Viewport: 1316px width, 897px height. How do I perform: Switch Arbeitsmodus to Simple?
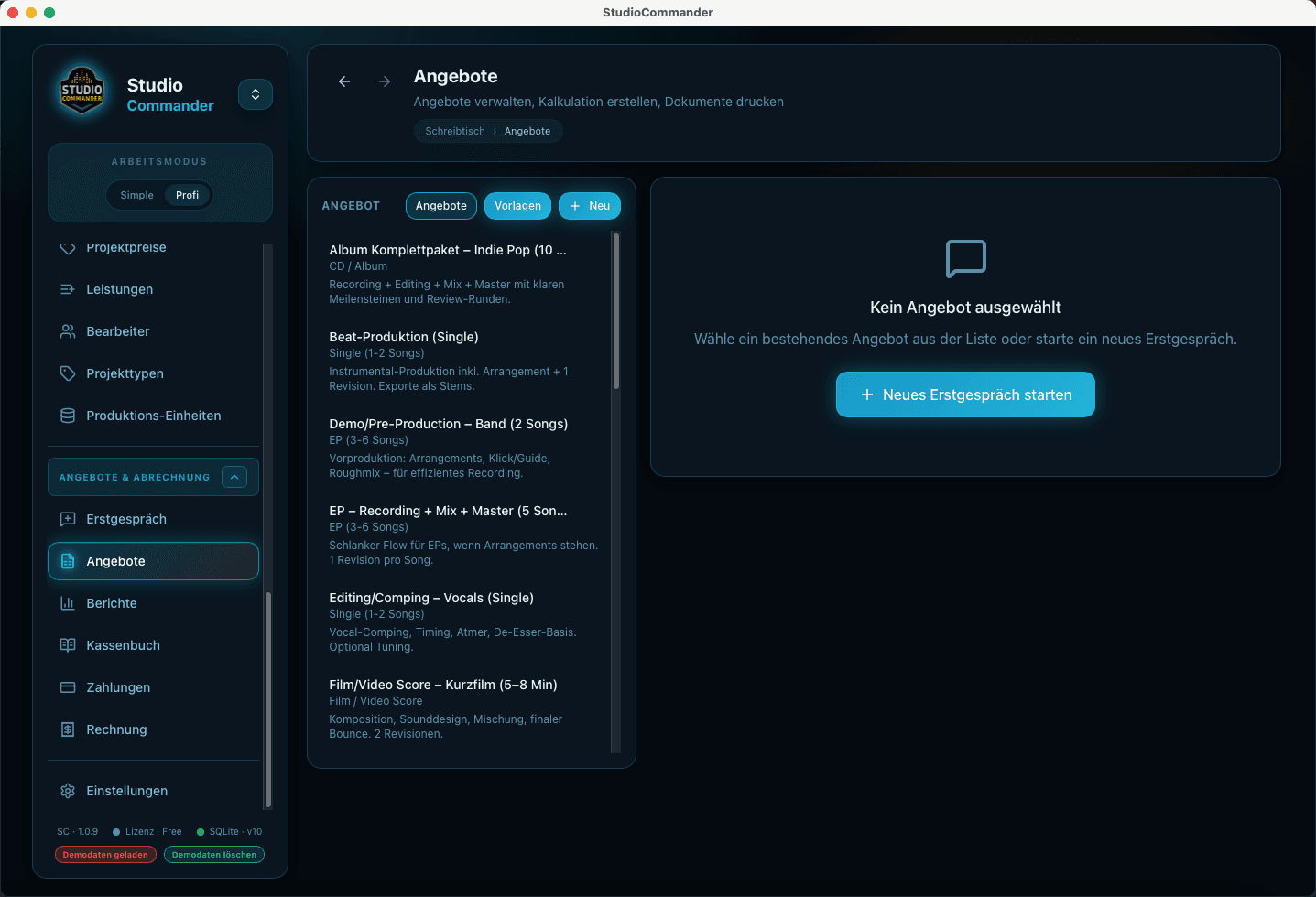point(137,195)
